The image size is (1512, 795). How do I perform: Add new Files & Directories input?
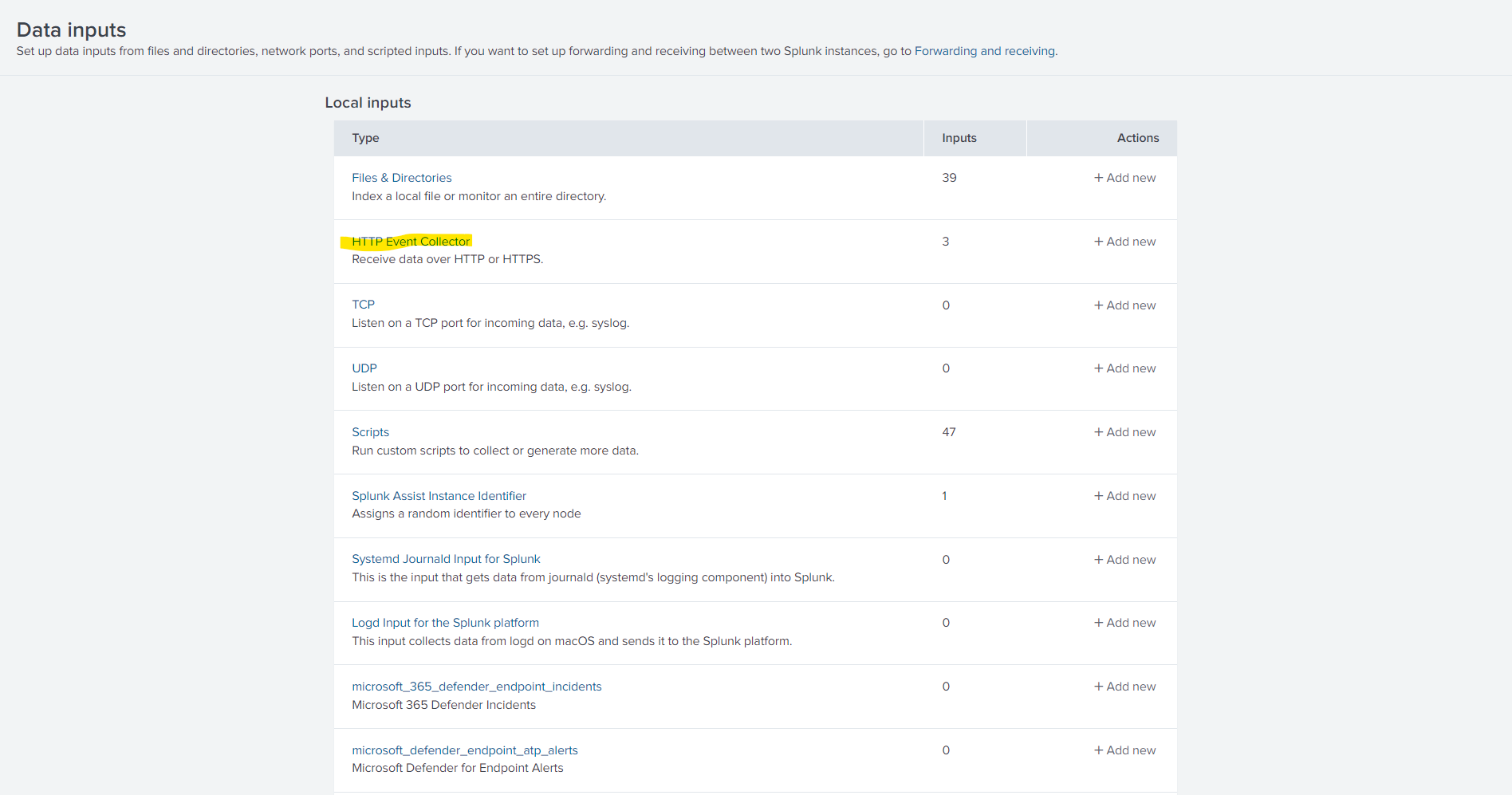[1124, 178]
